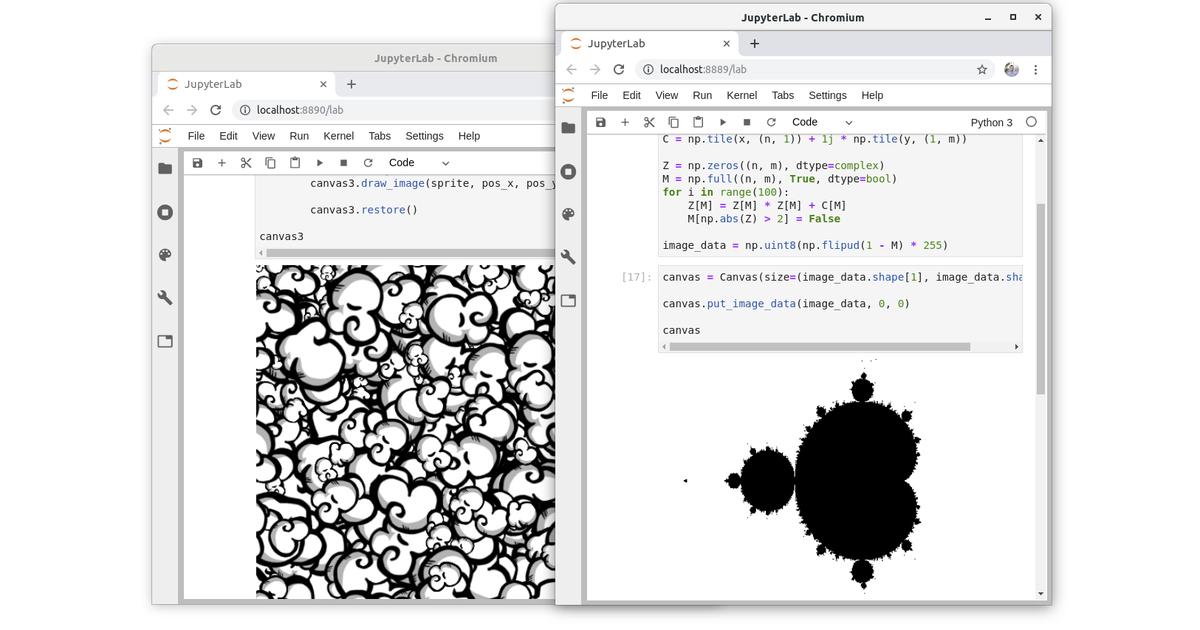The width and height of the screenshot is (1200, 630).
Task: Run the selected cell in the right notebook
Action: pyautogui.click(x=723, y=122)
